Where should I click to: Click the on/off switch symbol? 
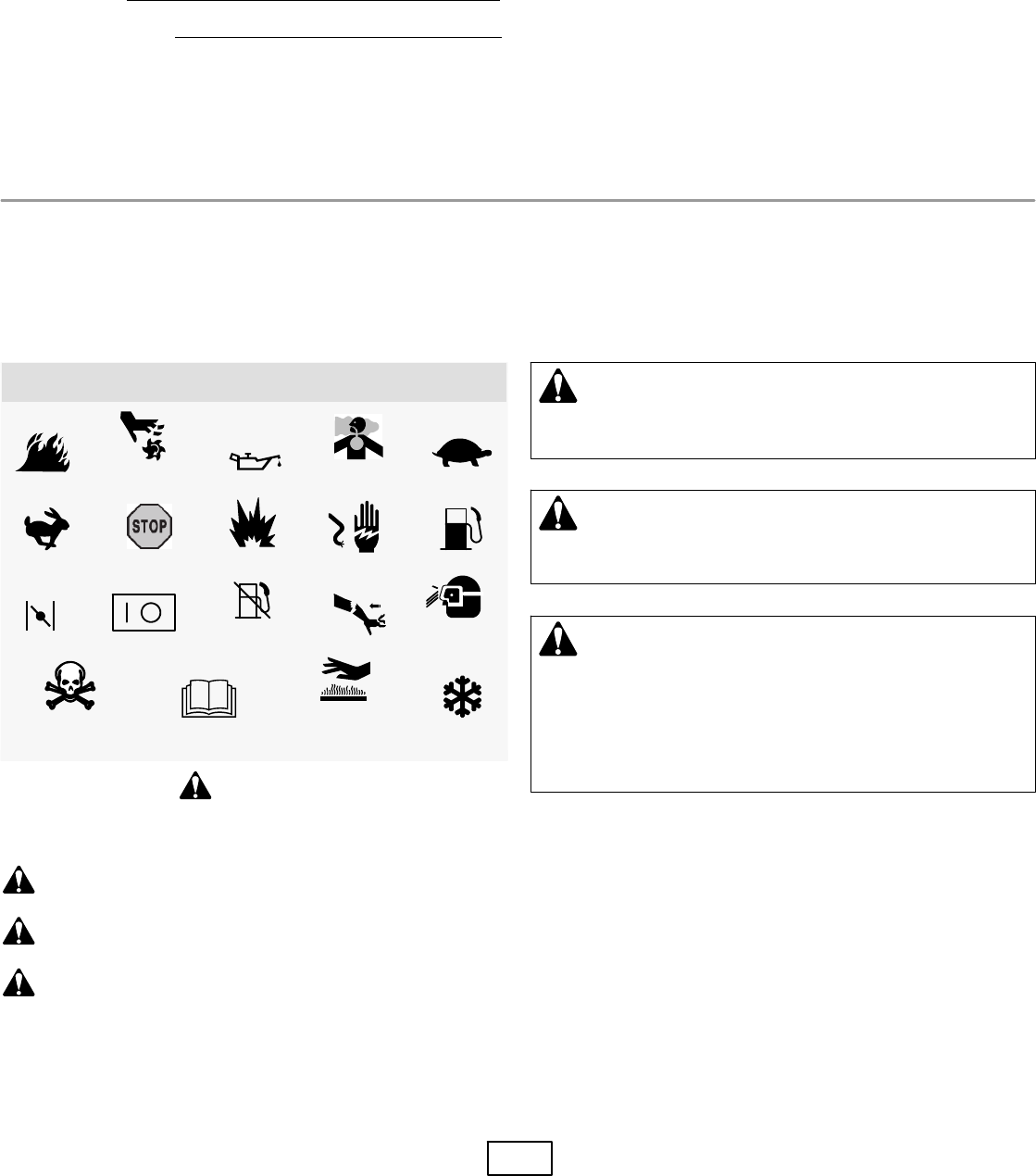click(x=144, y=612)
